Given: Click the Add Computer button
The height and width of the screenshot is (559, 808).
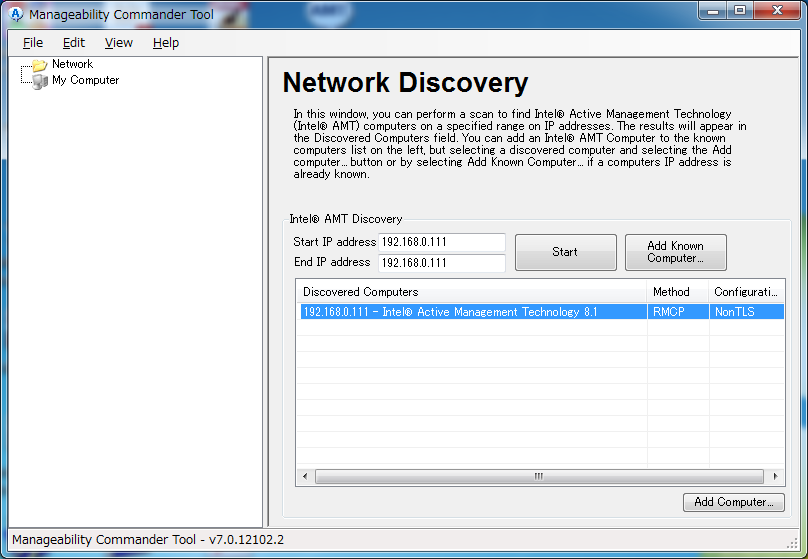Looking at the screenshot, I should tap(734, 502).
